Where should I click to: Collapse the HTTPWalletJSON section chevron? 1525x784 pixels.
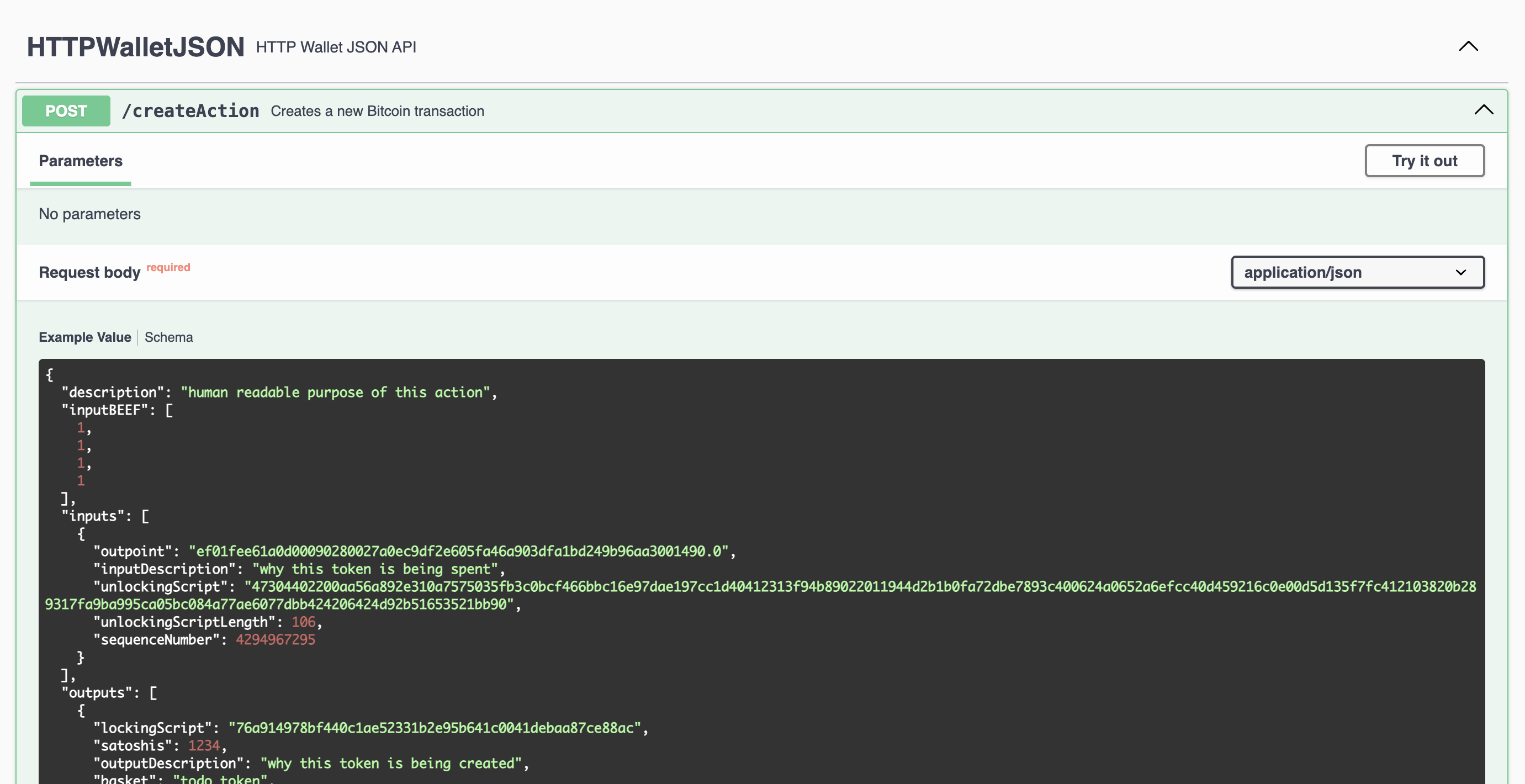(x=1468, y=46)
